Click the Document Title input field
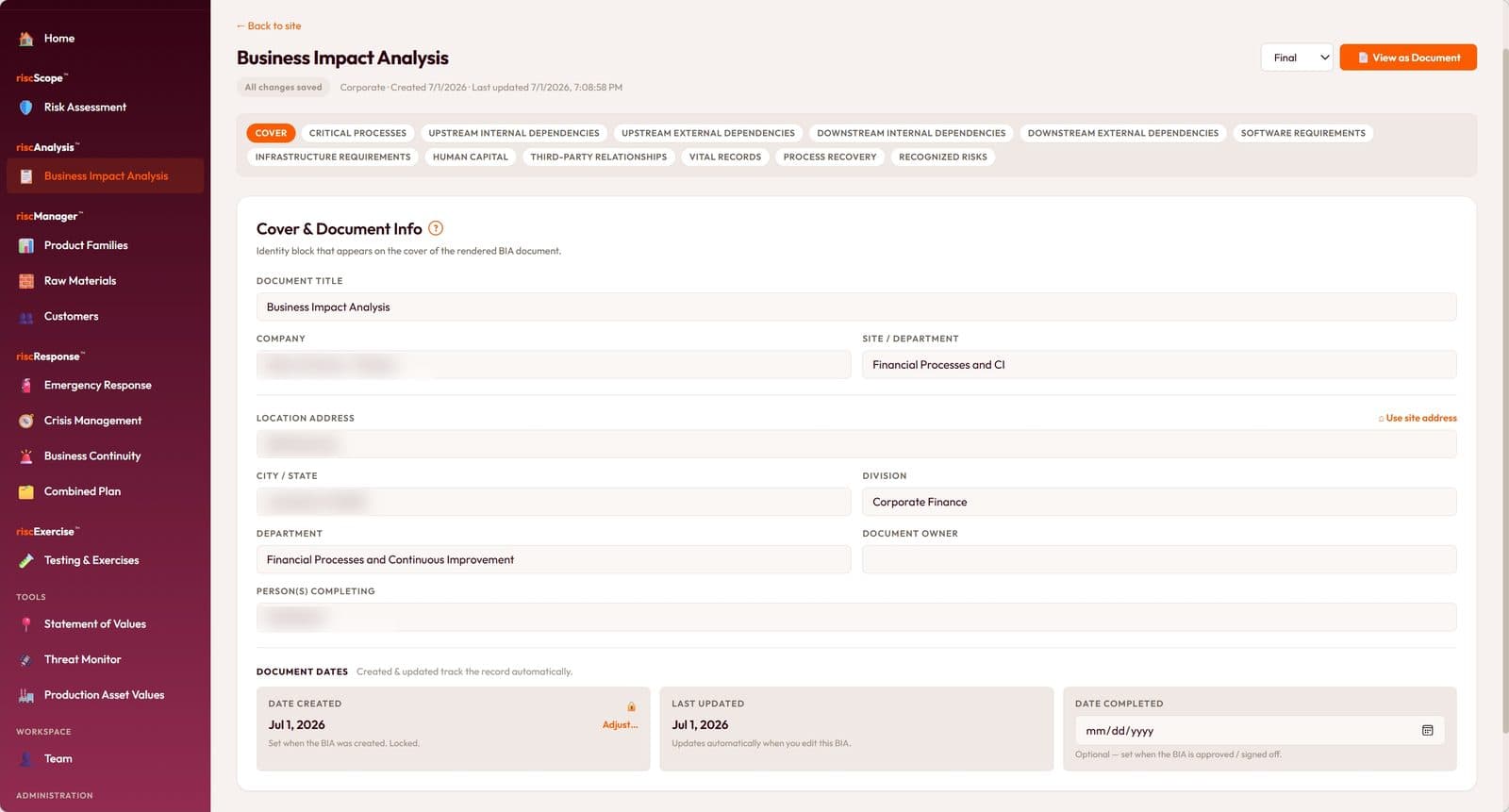This screenshot has height=812, width=1509. (x=856, y=307)
